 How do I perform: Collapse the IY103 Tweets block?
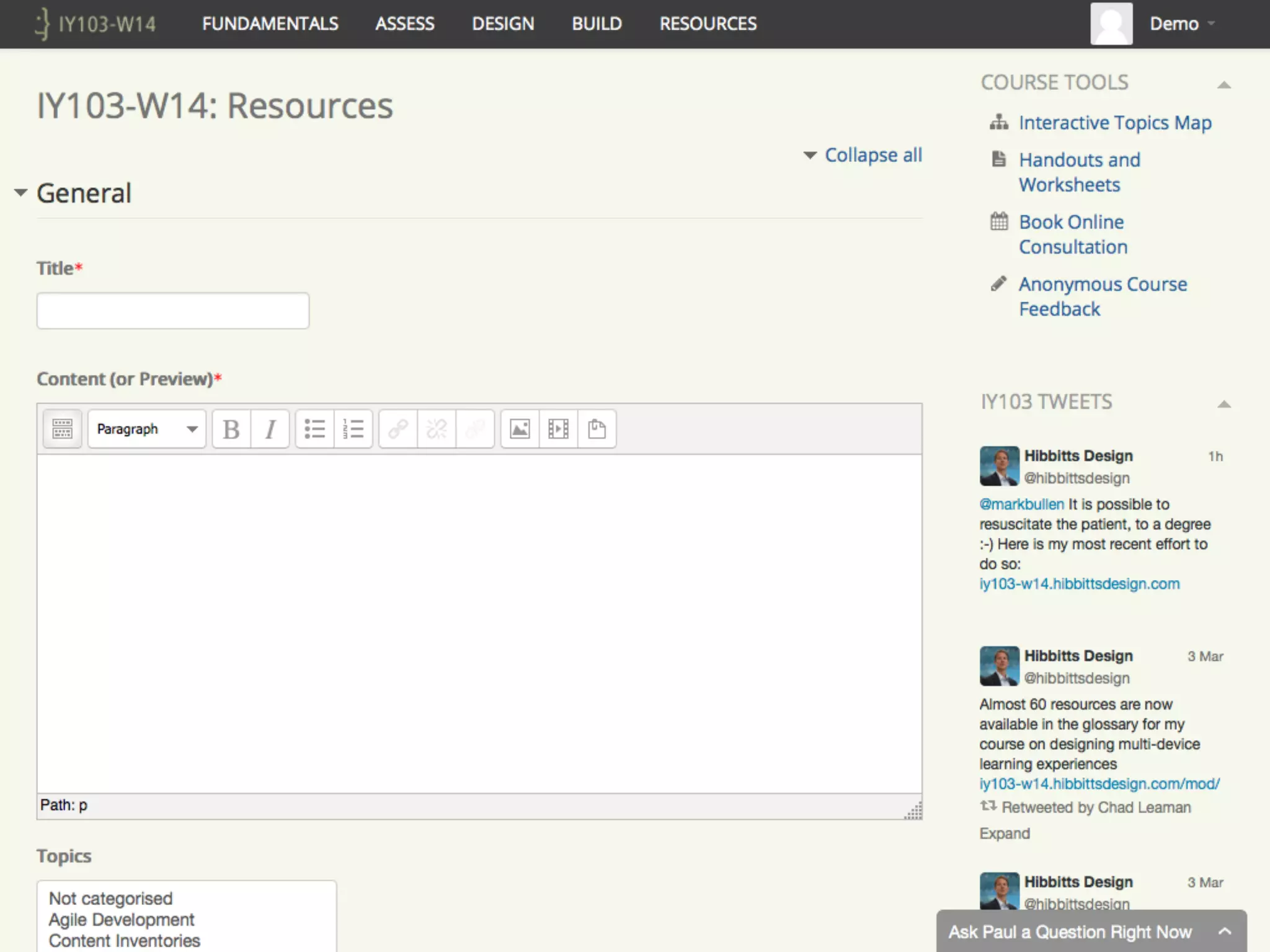click(x=1223, y=404)
